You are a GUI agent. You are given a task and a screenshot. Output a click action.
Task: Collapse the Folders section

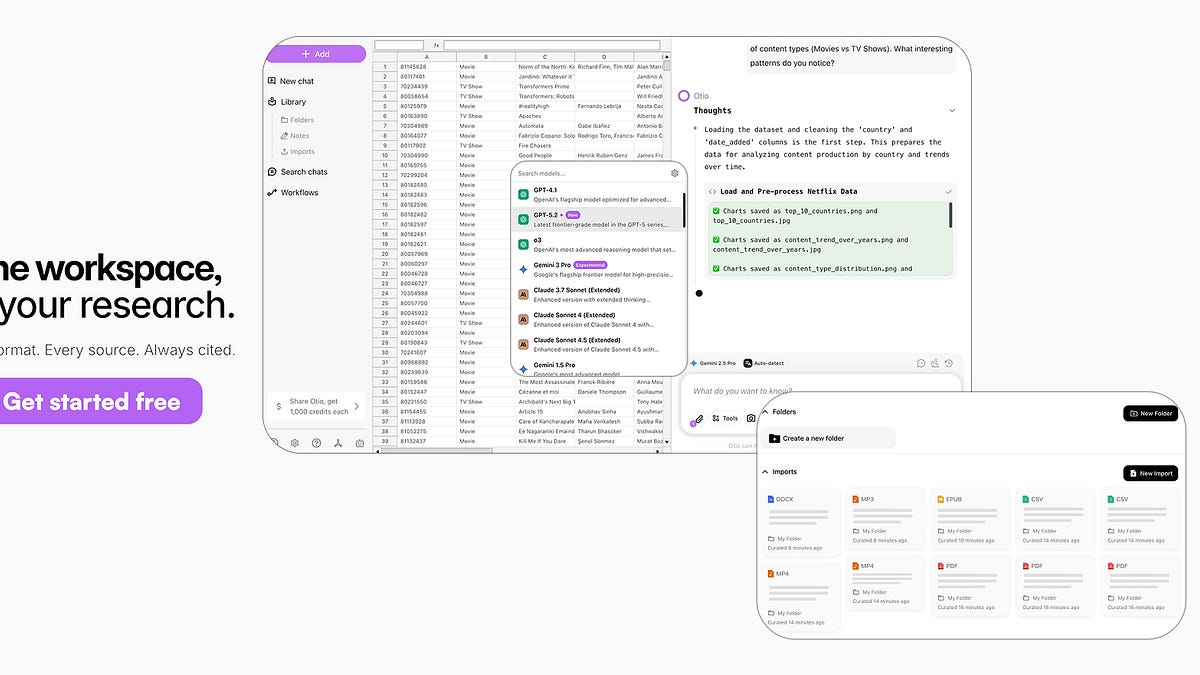tap(763, 411)
